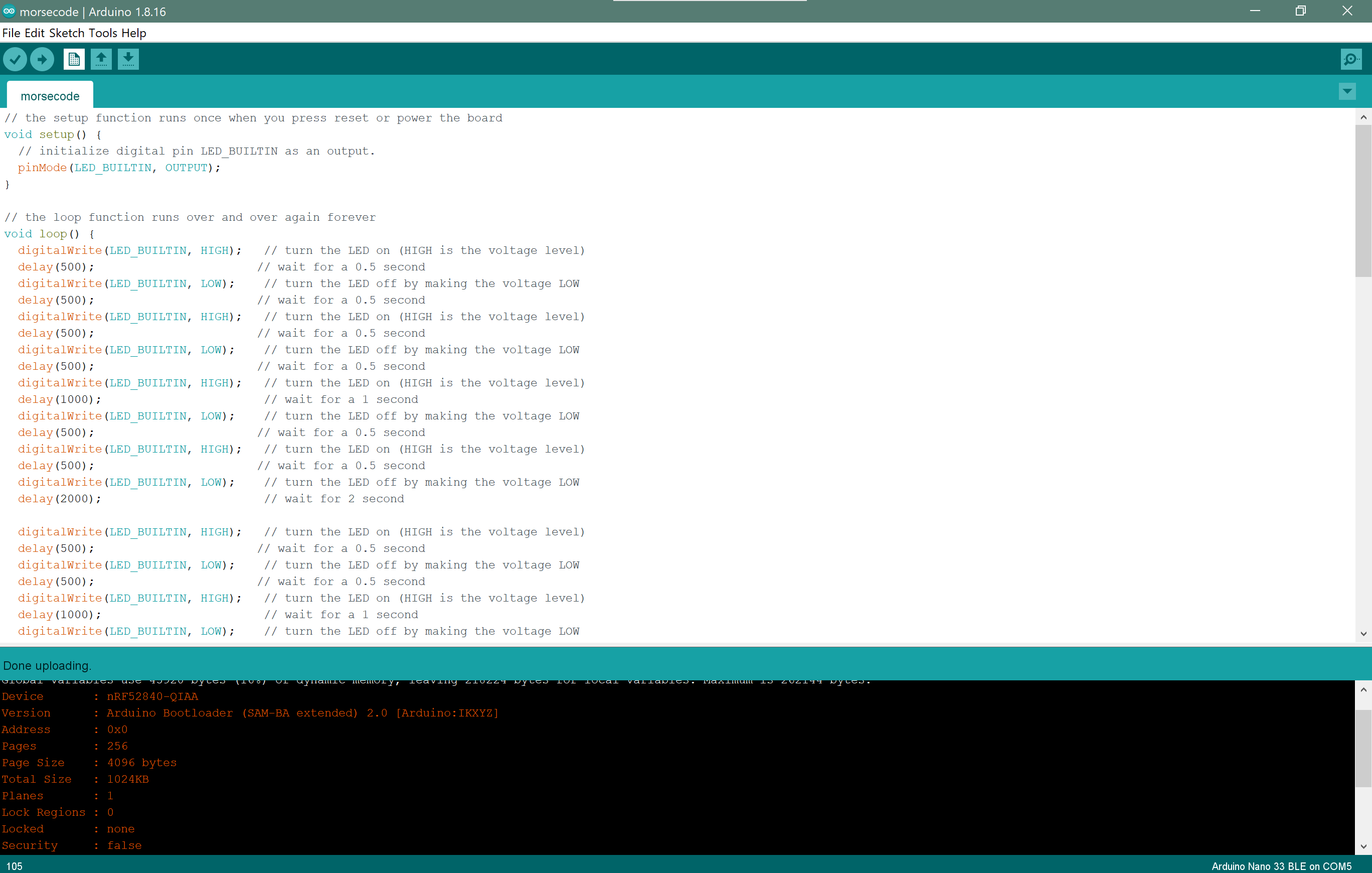The image size is (1372, 873).
Task: Click the 'Security : false' console line
Action: (x=72, y=845)
